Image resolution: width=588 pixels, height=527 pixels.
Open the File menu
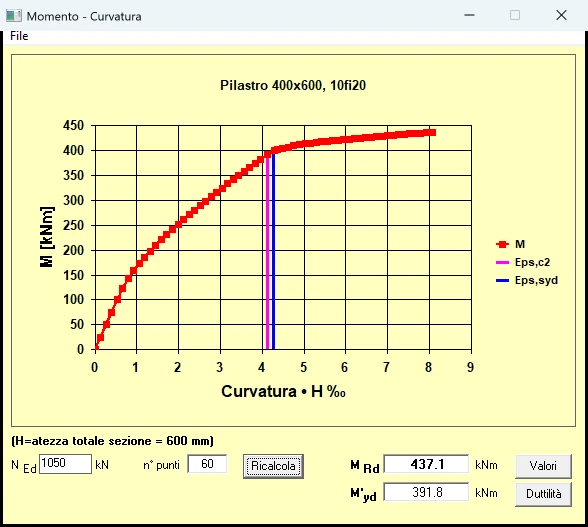pyautogui.click(x=19, y=36)
